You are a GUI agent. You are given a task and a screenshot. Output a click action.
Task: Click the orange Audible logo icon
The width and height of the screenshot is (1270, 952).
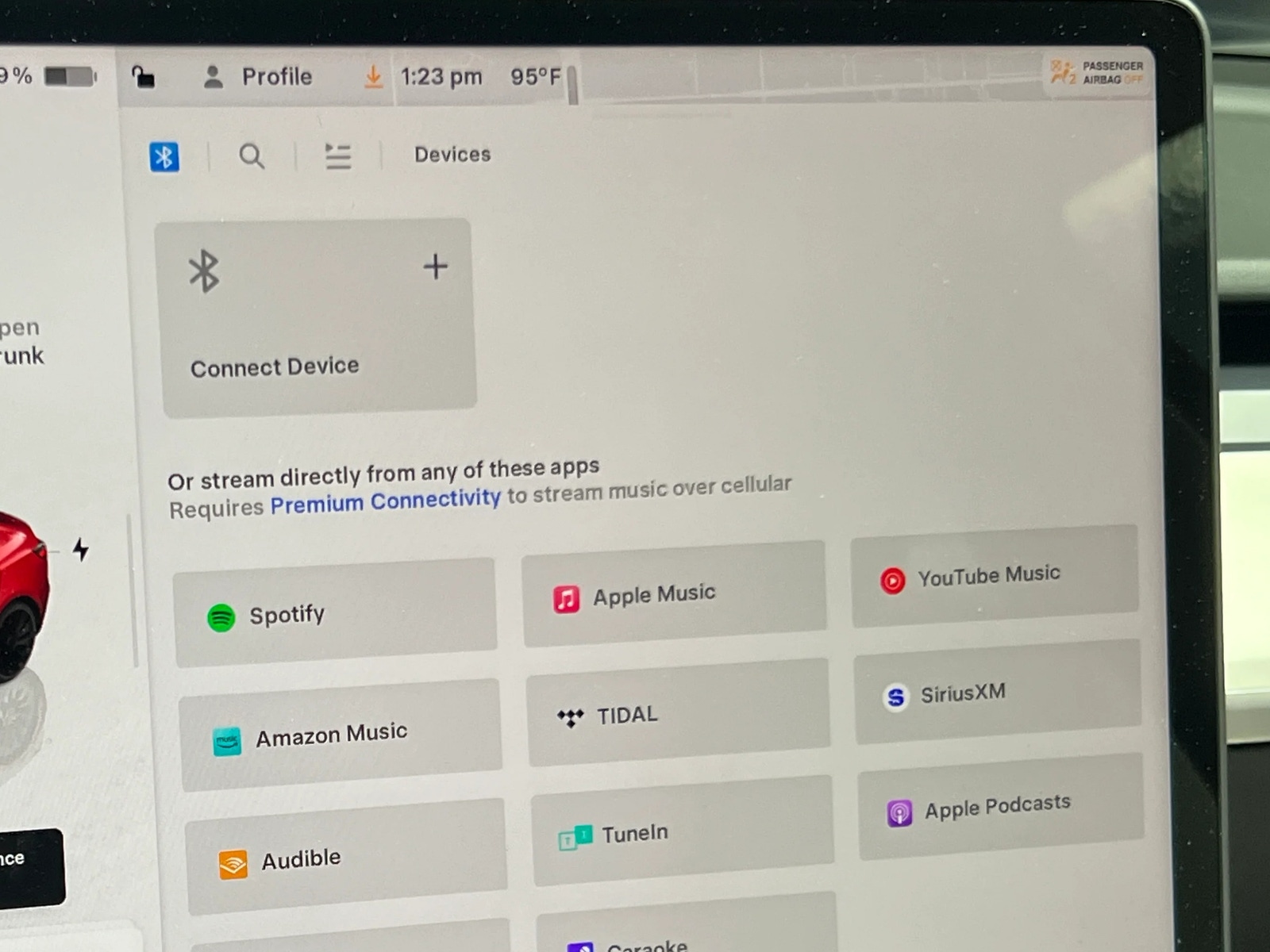click(x=233, y=865)
